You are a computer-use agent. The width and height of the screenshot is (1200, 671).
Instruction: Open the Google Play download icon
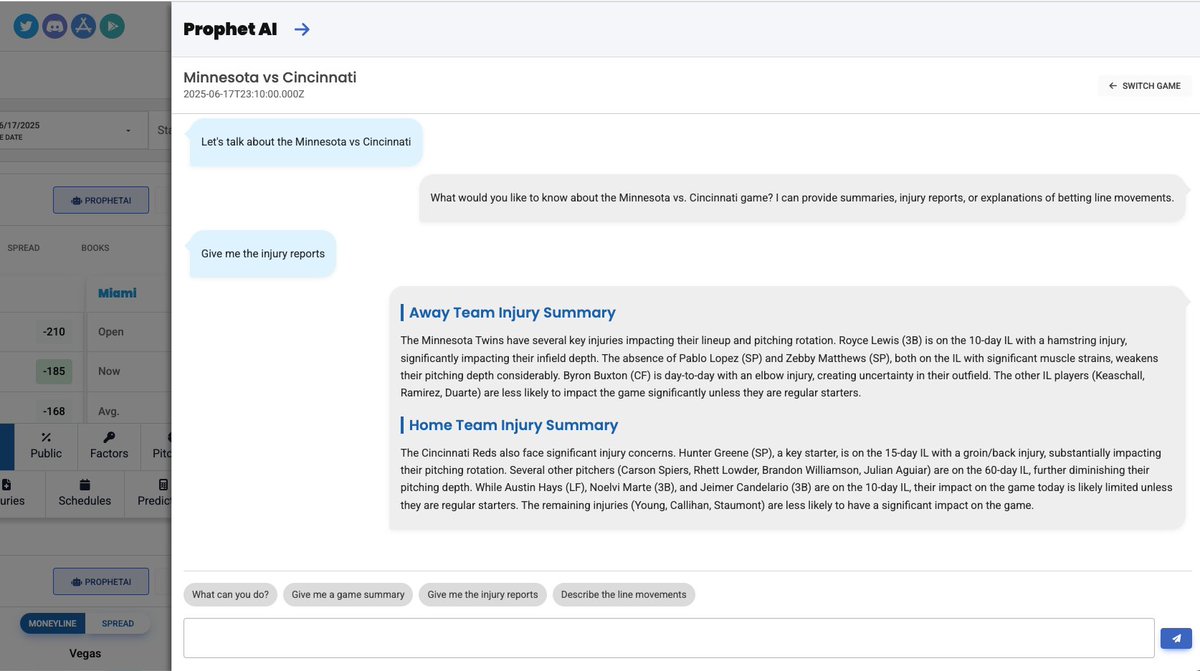pos(112,26)
